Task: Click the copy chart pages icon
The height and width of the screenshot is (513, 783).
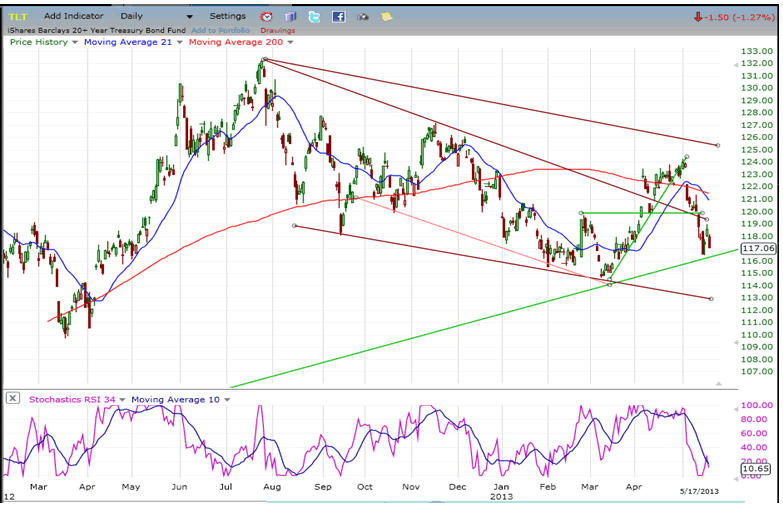Action: 290,17
